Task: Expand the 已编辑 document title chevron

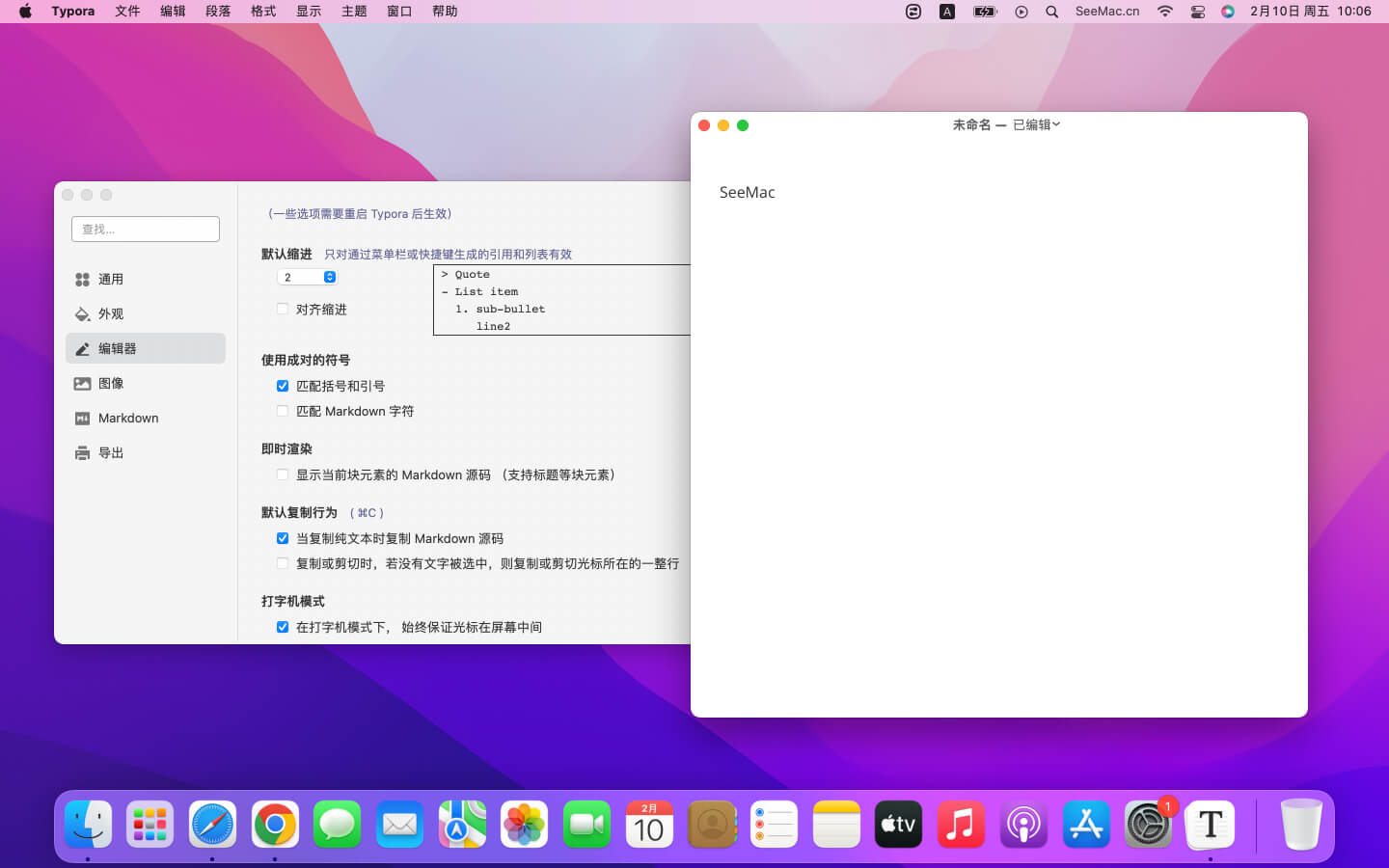Action: click(x=1056, y=124)
